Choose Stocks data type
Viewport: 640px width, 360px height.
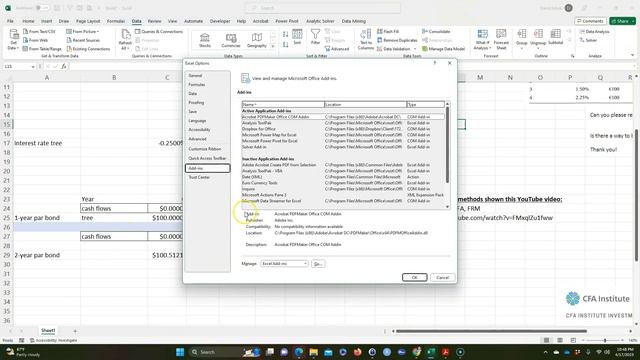point(204,40)
